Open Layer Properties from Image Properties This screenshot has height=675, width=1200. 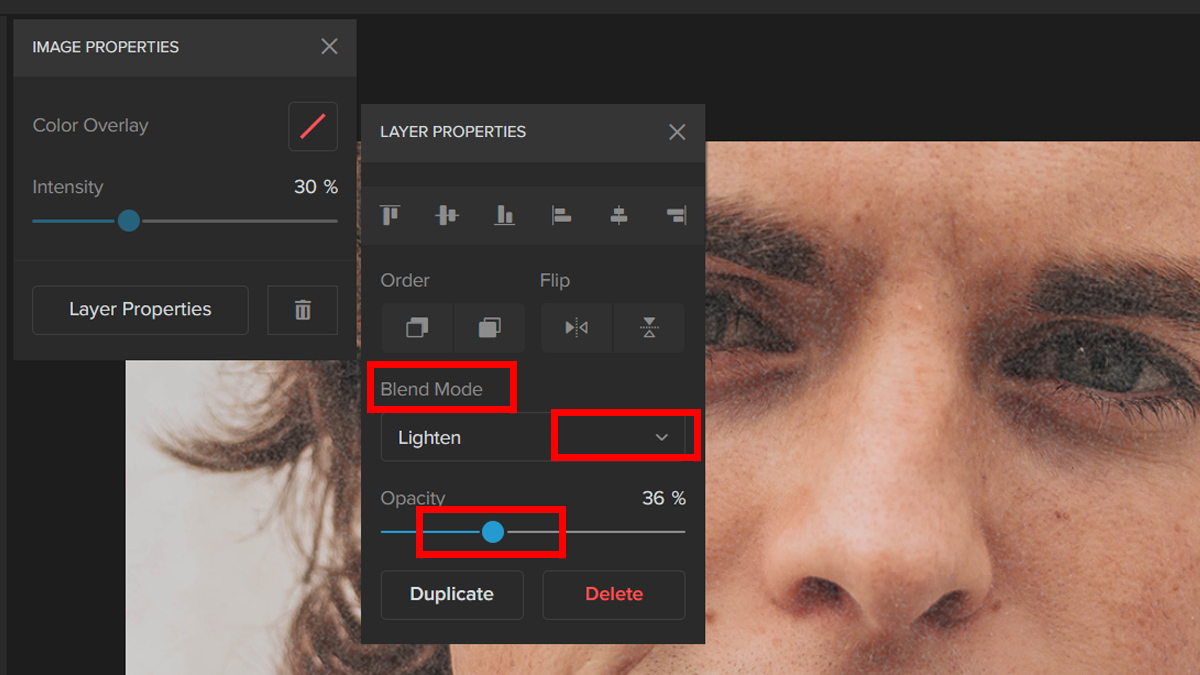click(x=140, y=310)
